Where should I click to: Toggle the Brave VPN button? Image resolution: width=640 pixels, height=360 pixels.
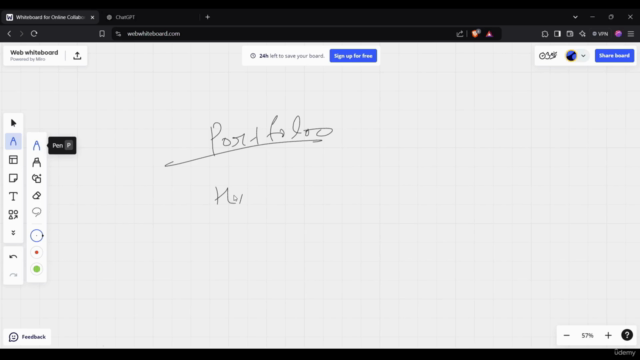600,34
